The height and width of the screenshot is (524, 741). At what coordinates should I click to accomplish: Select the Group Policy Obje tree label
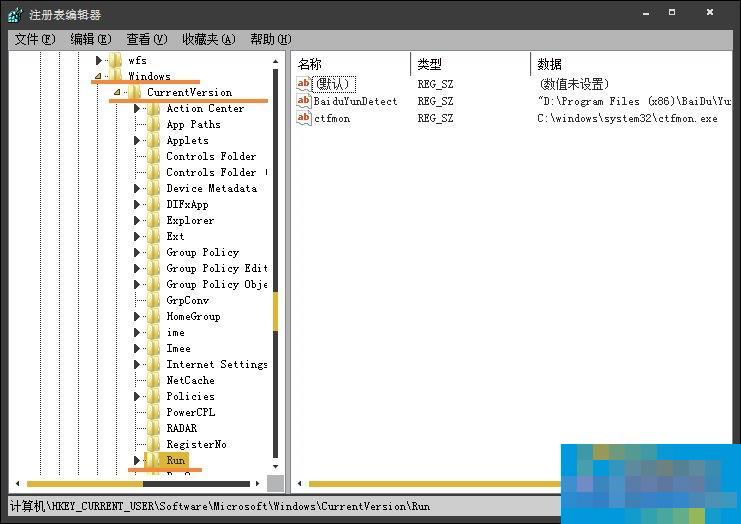[x=217, y=284]
